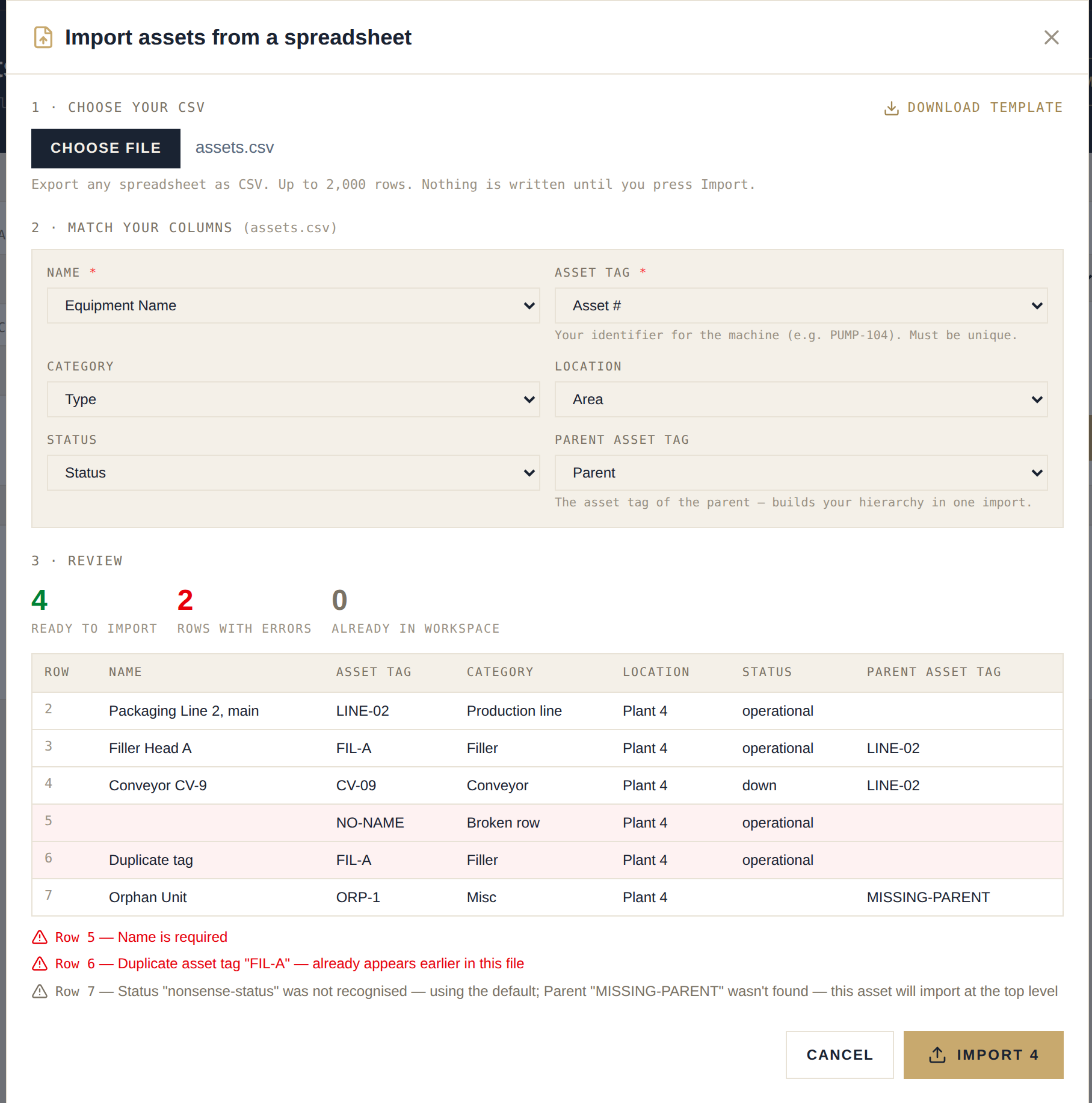Open the Parent Asset Tag dropdown
Viewport: 1092px width, 1103px height.
click(801, 473)
